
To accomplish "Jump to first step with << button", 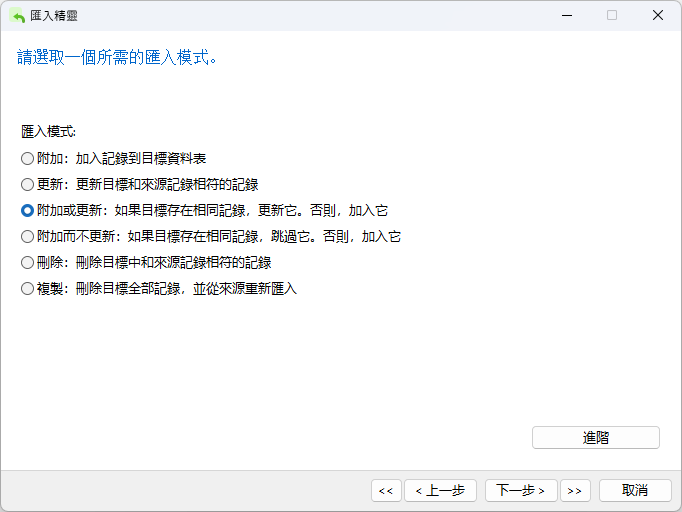I will (385, 490).
